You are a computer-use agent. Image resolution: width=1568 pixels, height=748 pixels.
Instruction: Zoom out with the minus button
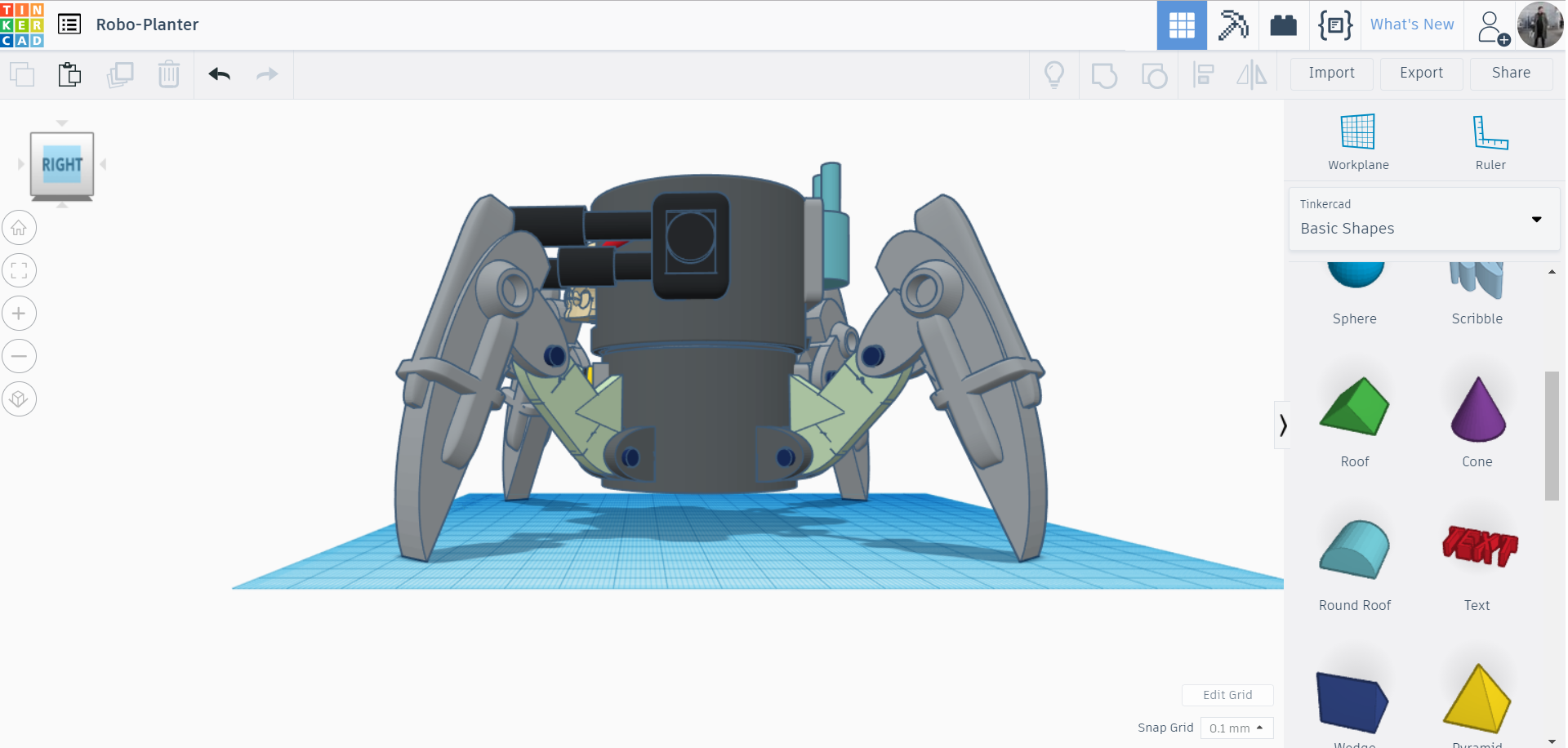[x=19, y=356]
